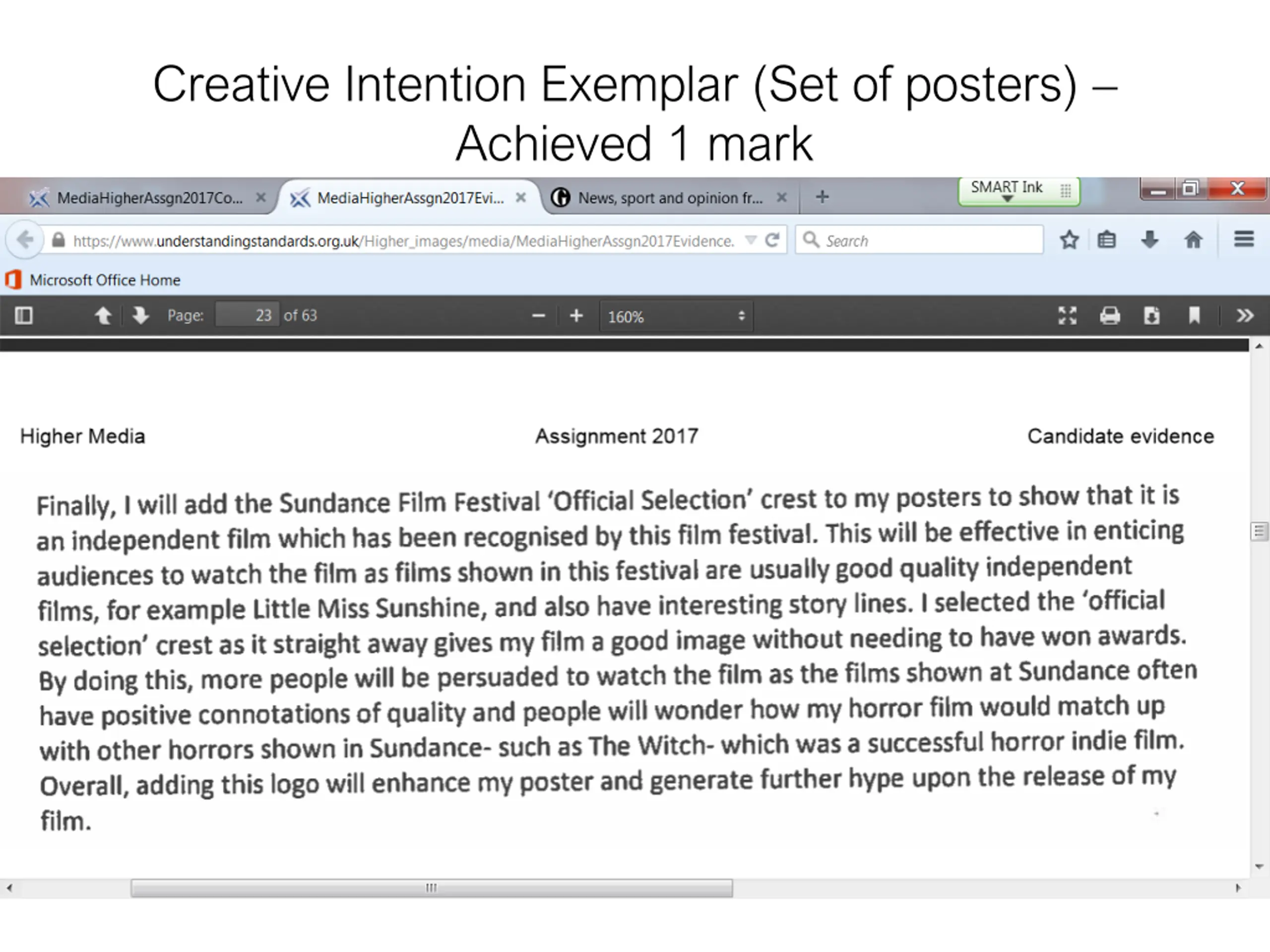Viewport: 1270px width, 952px height.
Task: Open the Microsoft Office Home bookmark
Action: coord(93,280)
